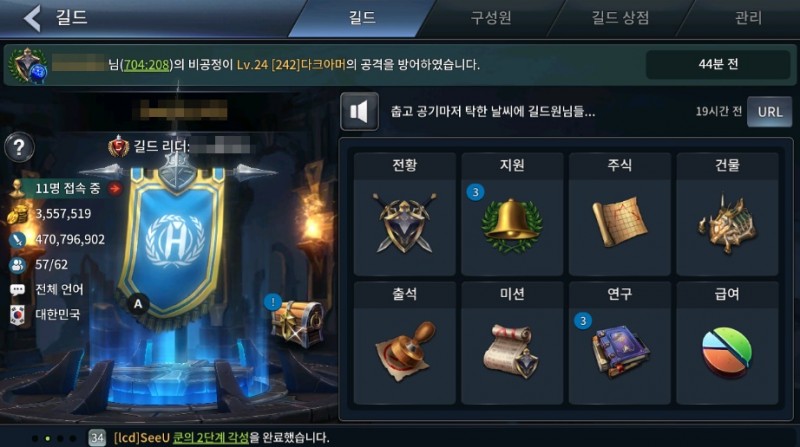Open the 급여 pie chart icon
Screen dimensions: 800x447
[727, 352]
